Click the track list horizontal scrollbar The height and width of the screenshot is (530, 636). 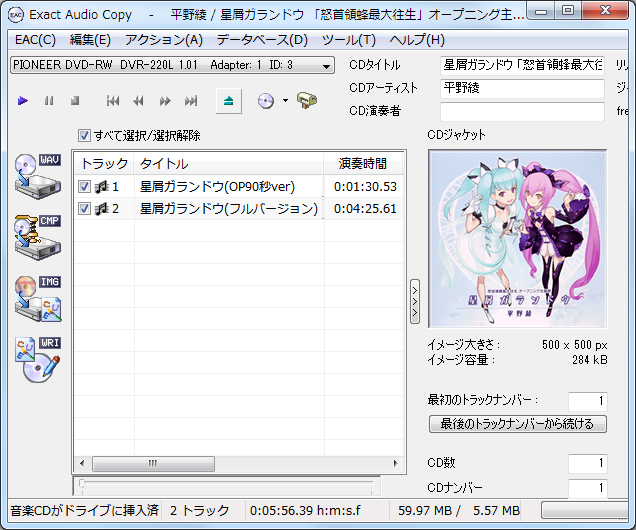click(238, 465)
